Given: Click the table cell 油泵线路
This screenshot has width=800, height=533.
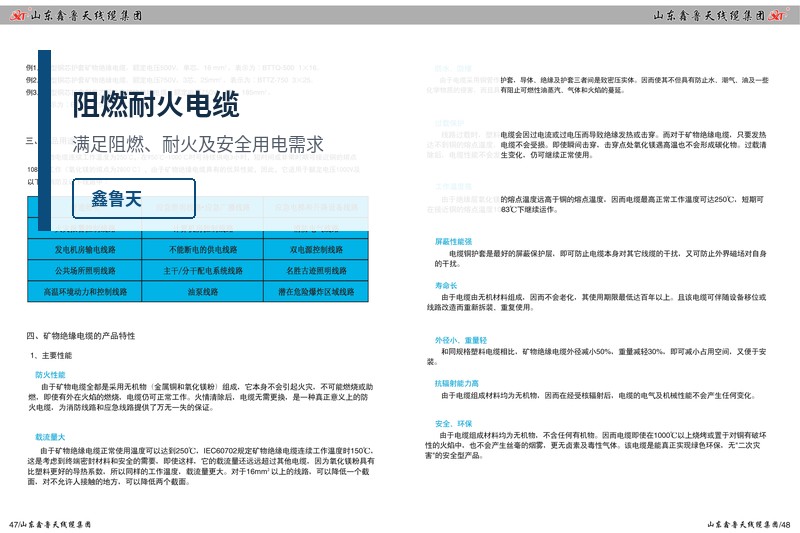Looking at the screenshot, I should tap(203, 292).
